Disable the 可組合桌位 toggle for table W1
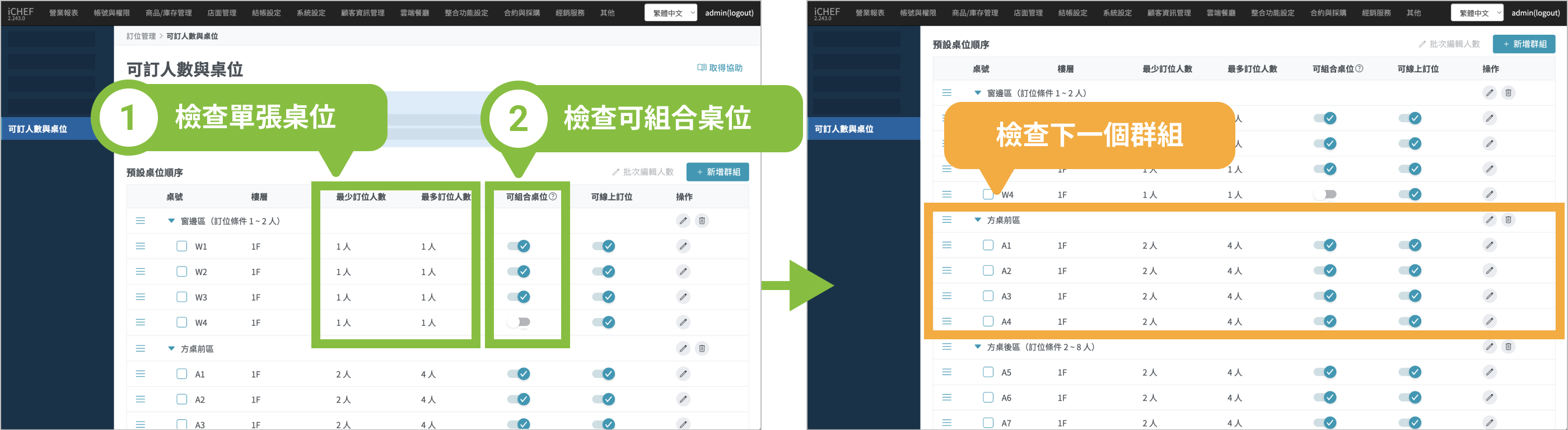This screenshot has width=1568, height=430. click(x=519, y=246)
